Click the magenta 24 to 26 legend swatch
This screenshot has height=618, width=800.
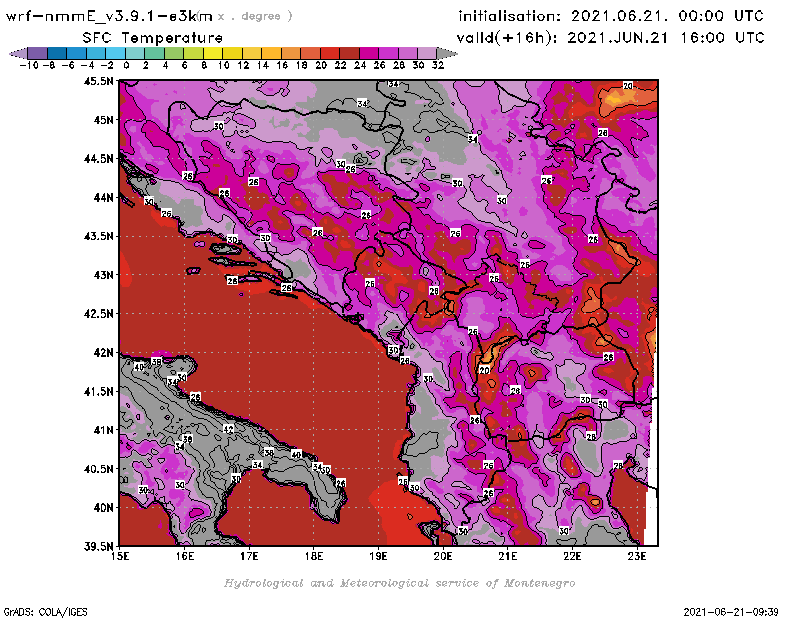pyautogui.click(x=368, y=53)
